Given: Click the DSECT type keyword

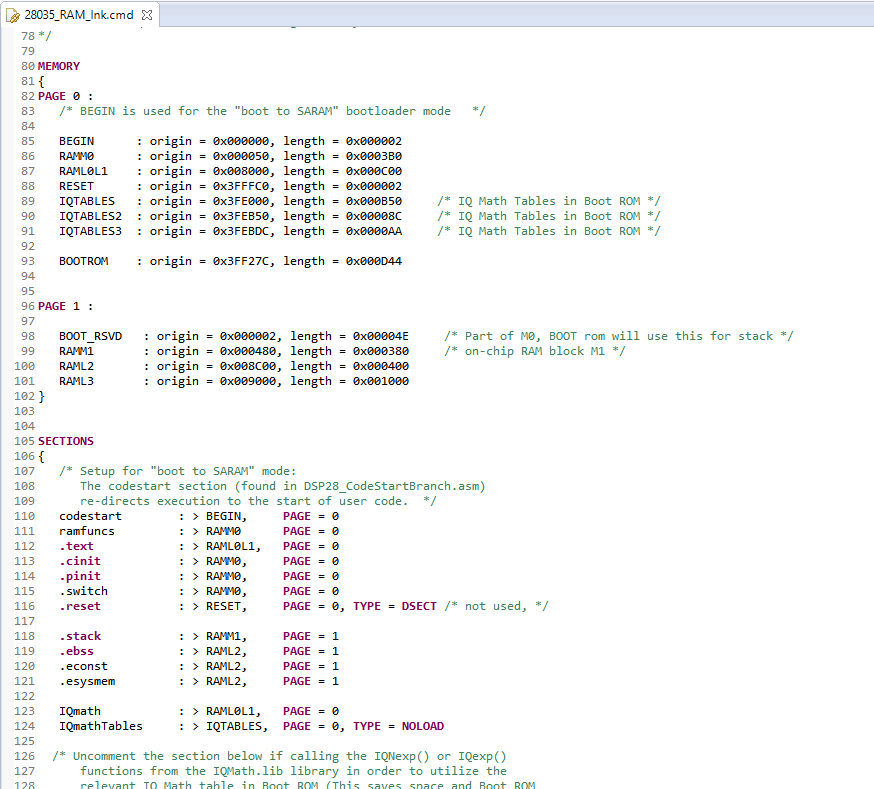Looking at the screenshot, I should [x=419, y=606].
